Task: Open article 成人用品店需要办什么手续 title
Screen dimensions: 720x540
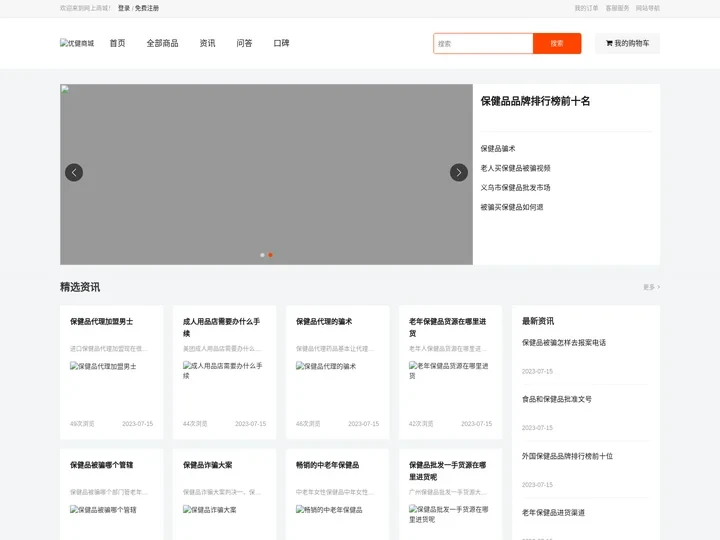Action: click(221, 327)
